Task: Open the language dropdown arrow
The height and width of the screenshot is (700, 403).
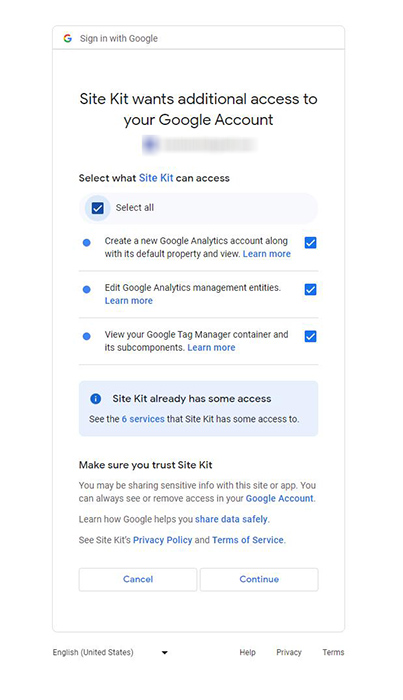Action: [x=164, y=652]
